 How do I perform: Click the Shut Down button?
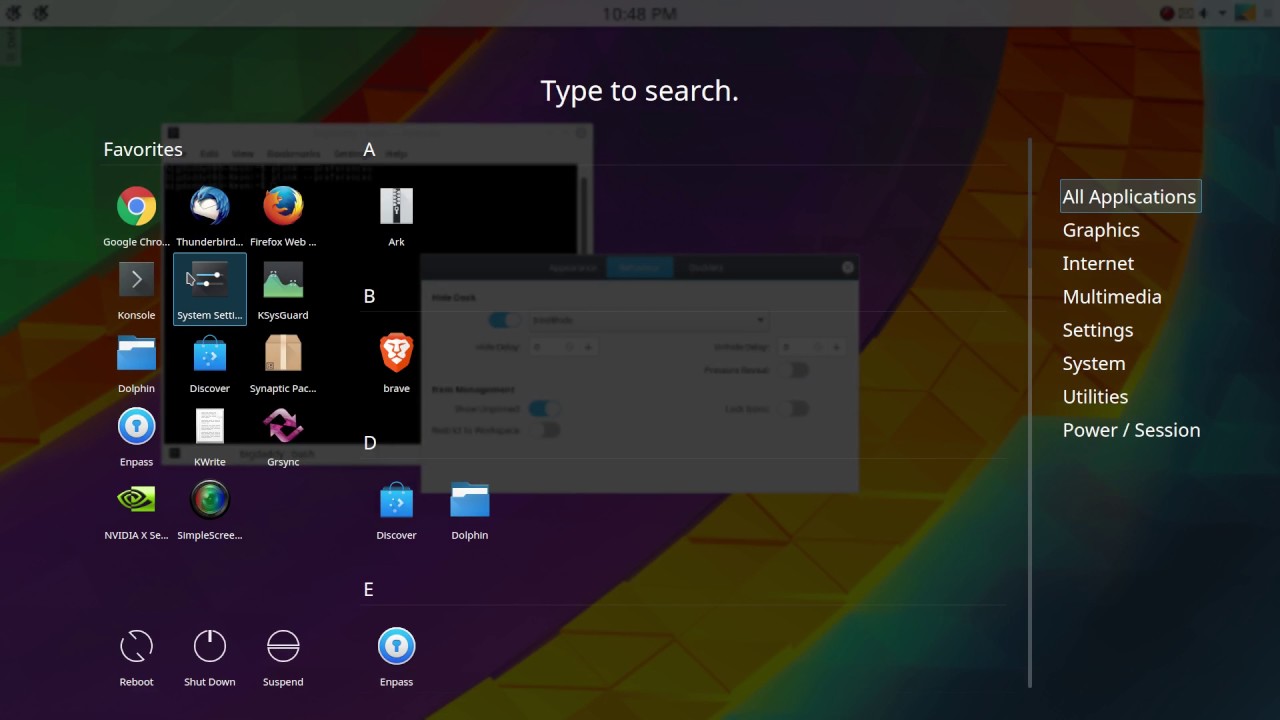[209, 655]
